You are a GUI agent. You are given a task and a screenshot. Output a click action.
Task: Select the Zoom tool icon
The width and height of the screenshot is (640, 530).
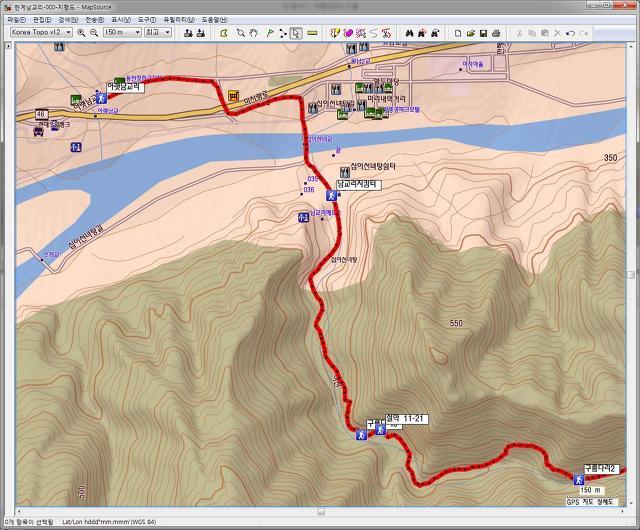(241, 33)
